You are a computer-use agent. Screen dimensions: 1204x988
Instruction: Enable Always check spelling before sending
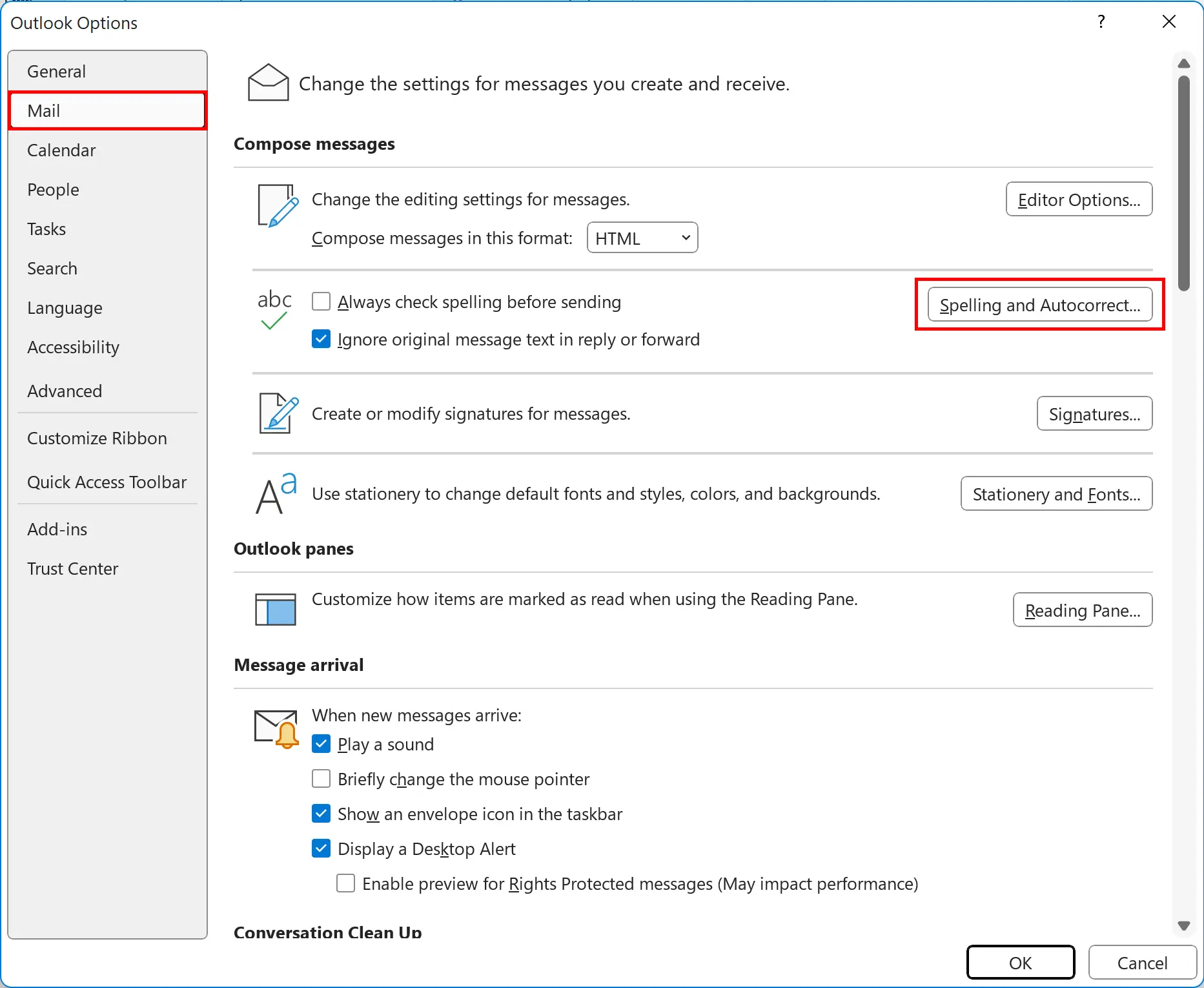[x=321, y=302]
